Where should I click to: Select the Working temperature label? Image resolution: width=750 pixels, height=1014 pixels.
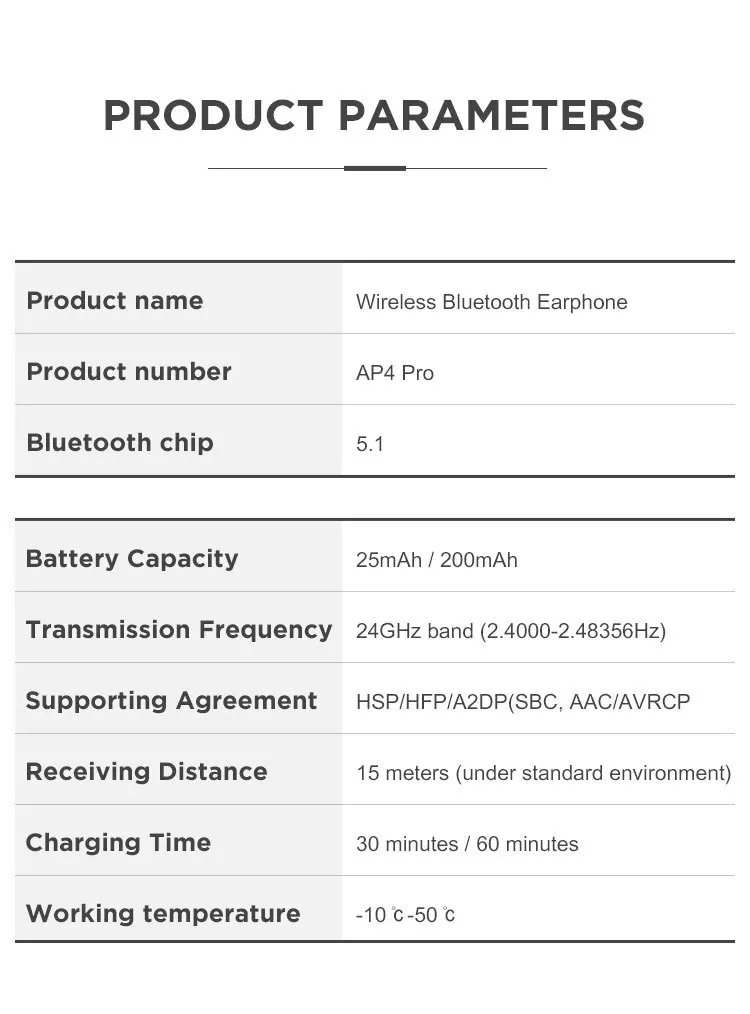click(x=163, y=914)
